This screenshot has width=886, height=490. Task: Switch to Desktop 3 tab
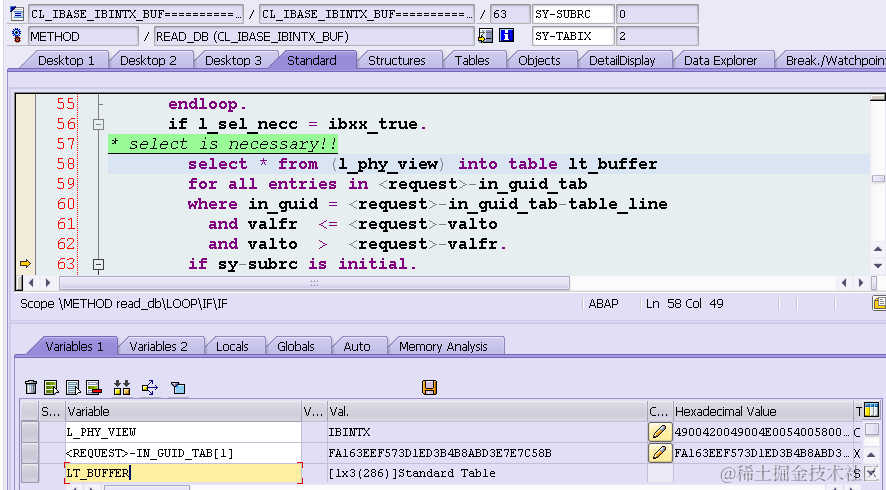point(233,60)
